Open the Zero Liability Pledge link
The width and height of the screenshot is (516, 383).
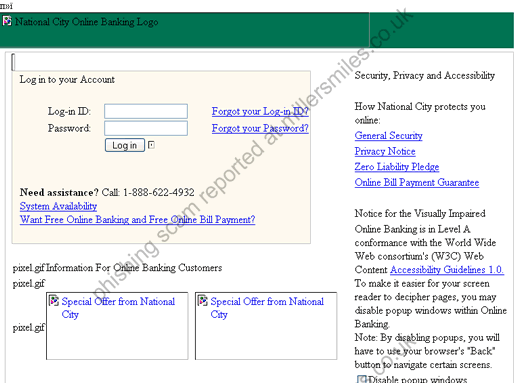pos(397,167)
